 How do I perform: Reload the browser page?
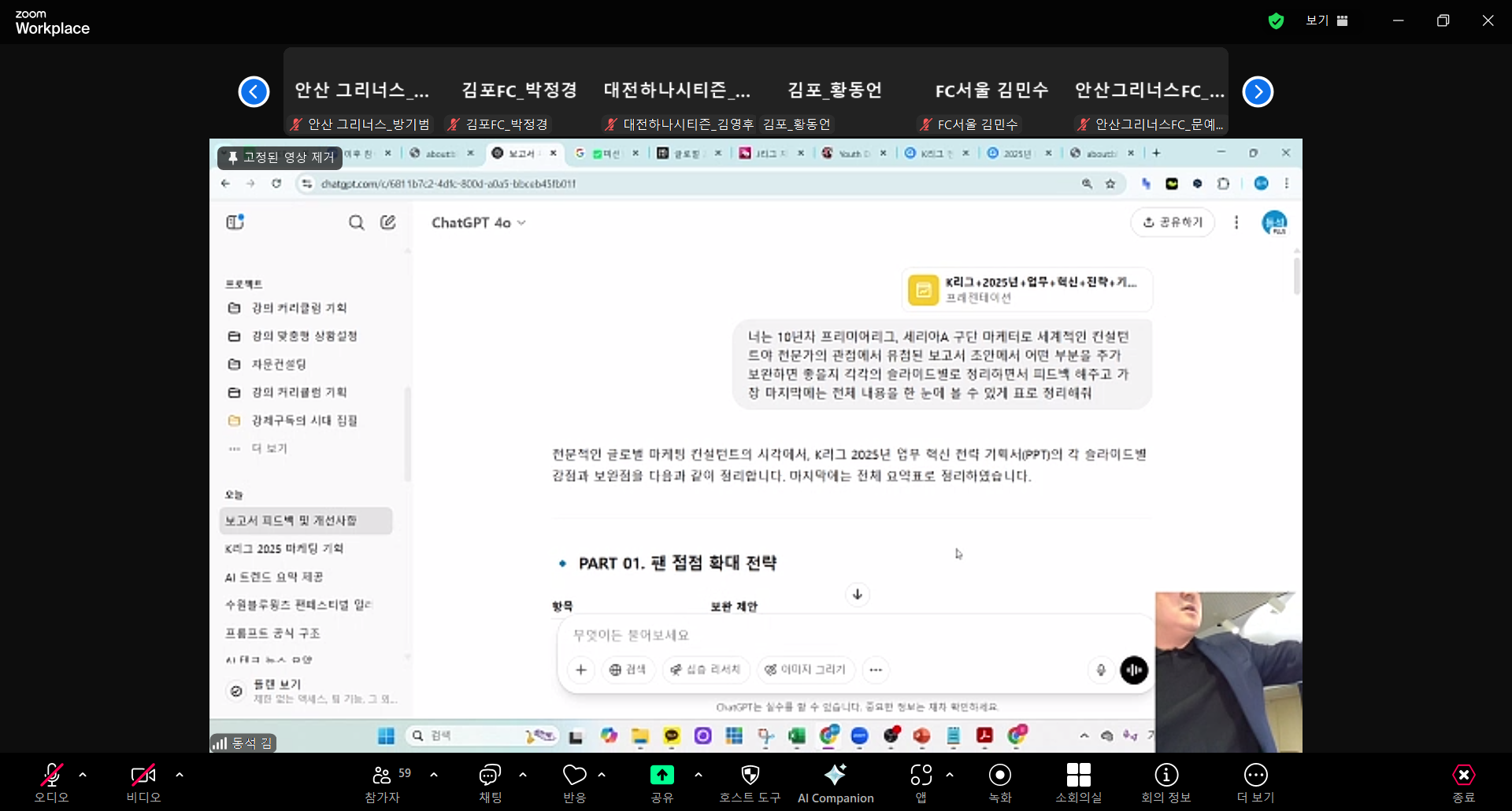276,183
